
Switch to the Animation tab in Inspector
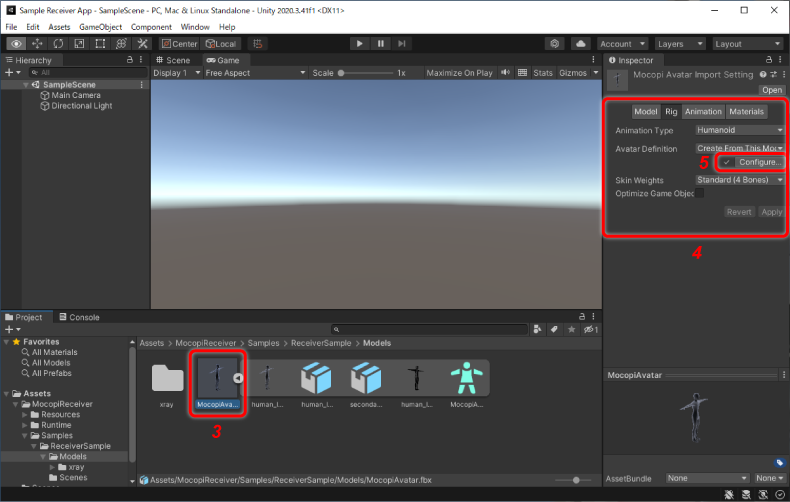[703, 112]
